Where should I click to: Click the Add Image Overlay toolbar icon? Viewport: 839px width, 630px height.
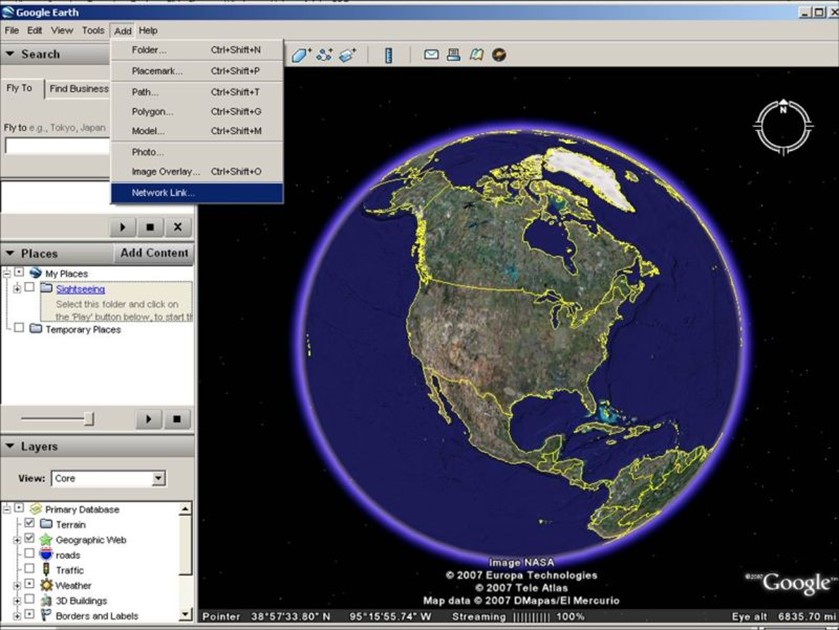point(347,55)
